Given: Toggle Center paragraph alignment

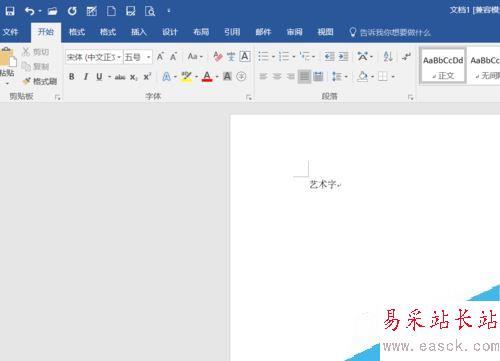Looking at the screenshot, I should (277, 77).
